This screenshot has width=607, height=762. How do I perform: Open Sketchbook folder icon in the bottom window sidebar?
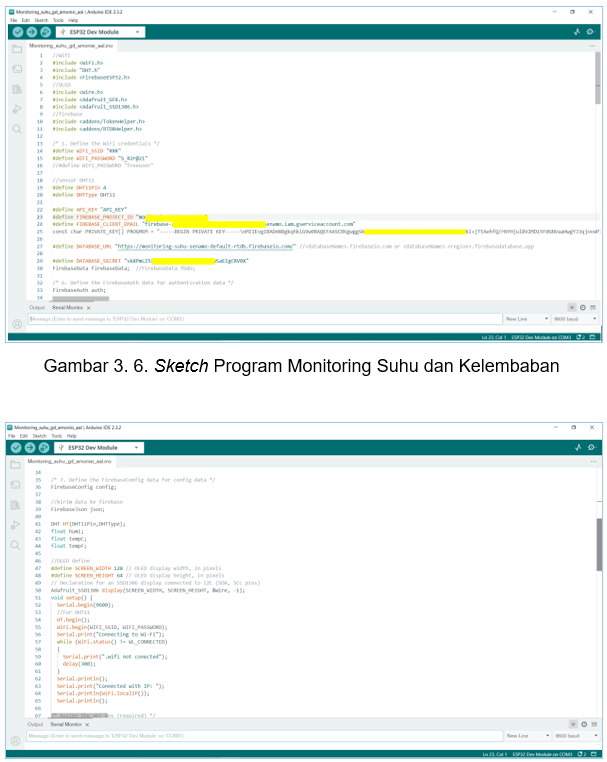point(16,465)
